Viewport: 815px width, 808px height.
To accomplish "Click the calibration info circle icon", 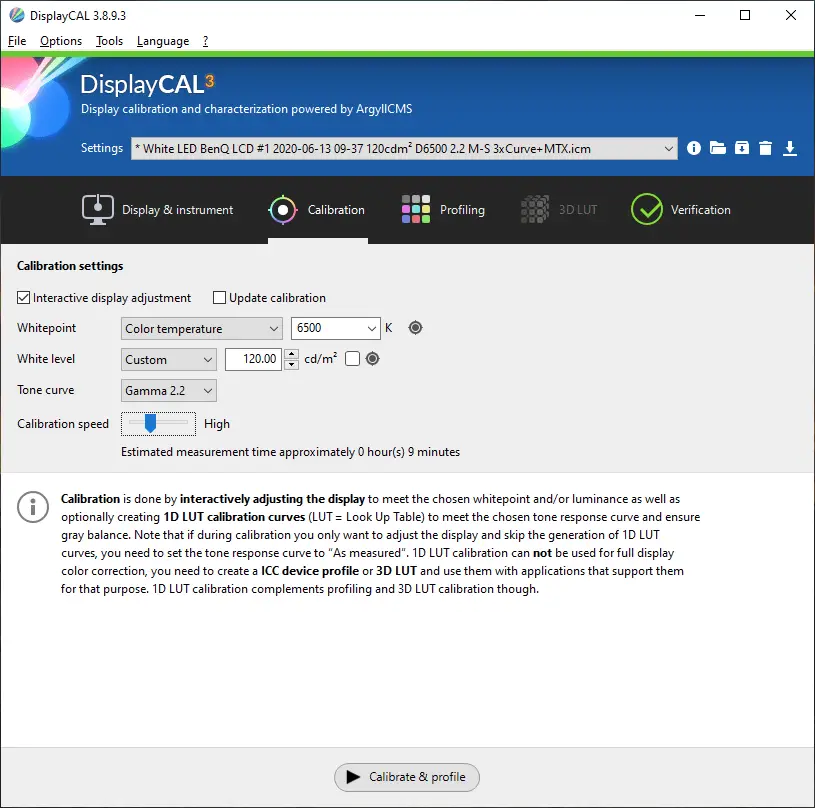I will [33, 507].
